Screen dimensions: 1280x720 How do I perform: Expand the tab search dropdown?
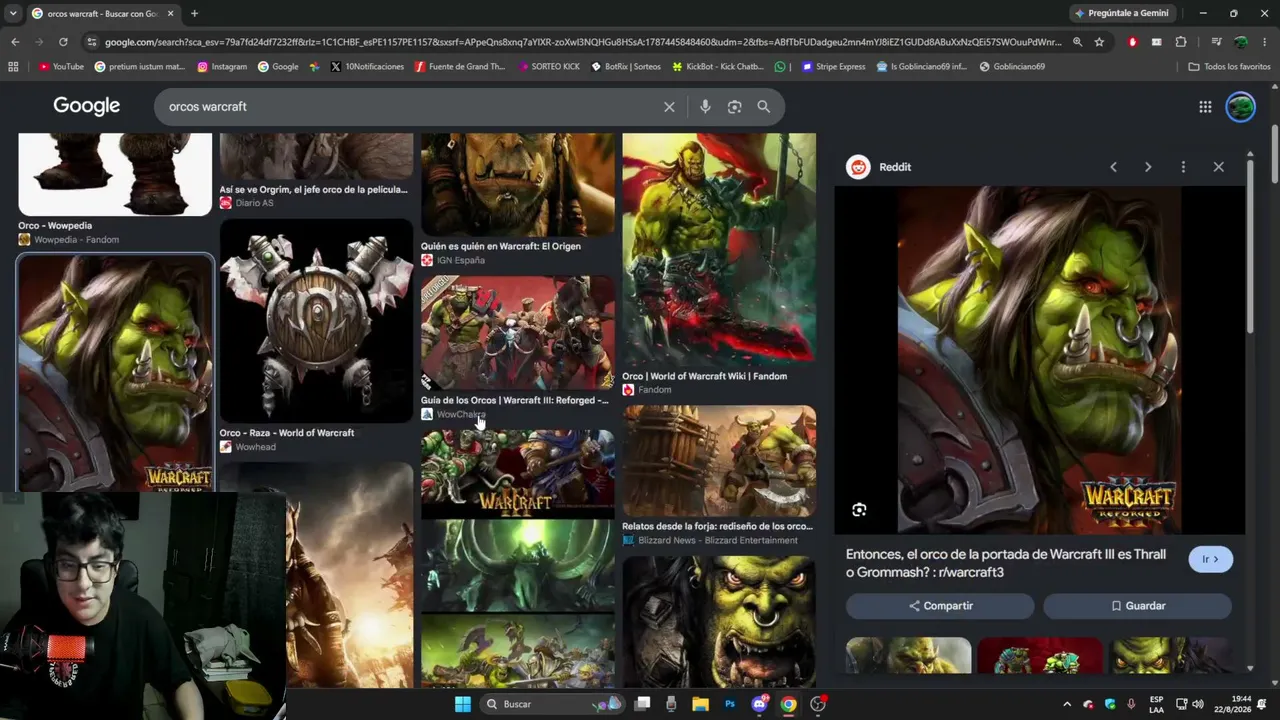point(12,14)
